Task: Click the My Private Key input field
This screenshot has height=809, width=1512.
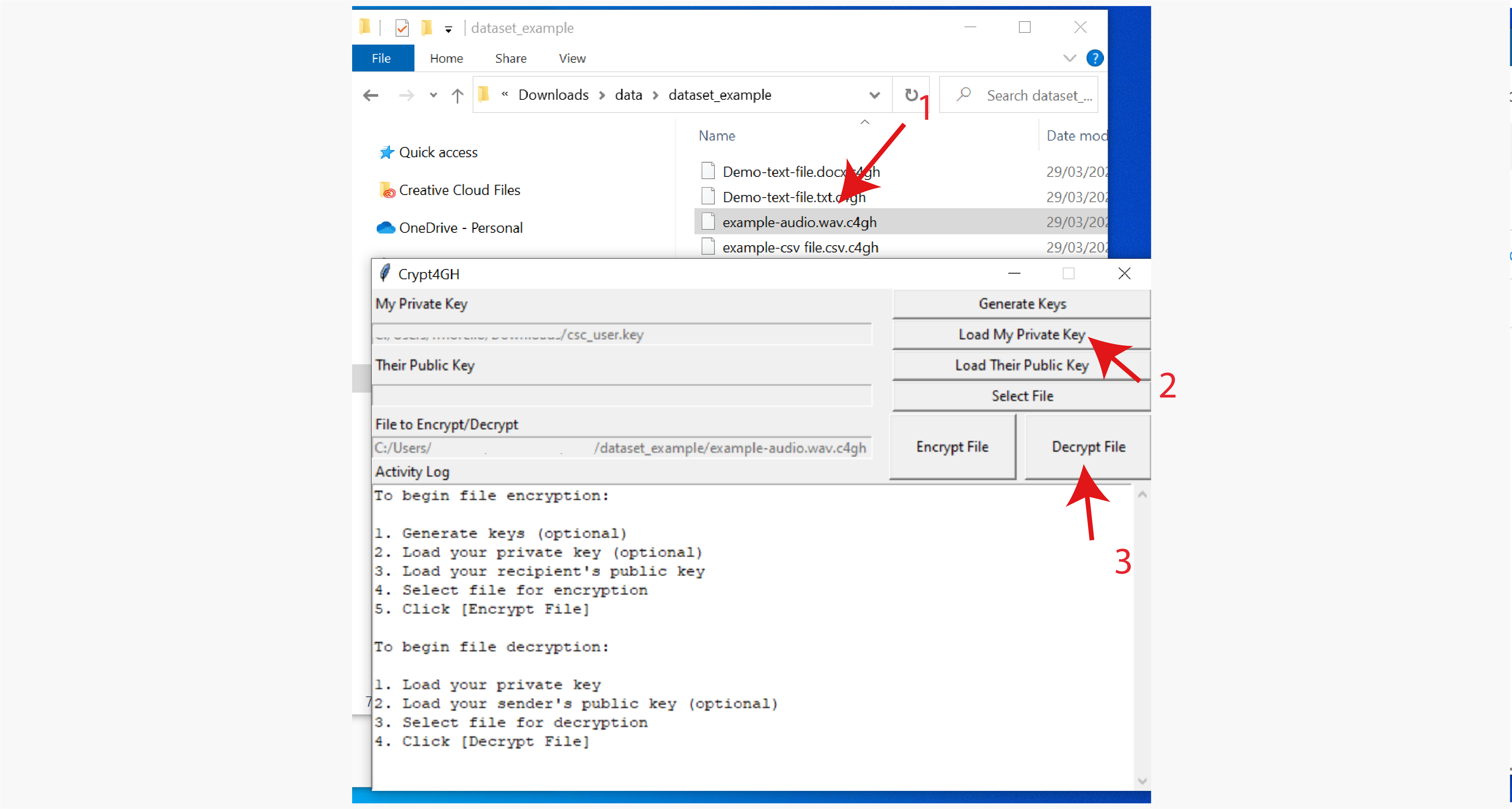Action: [621, 334]
